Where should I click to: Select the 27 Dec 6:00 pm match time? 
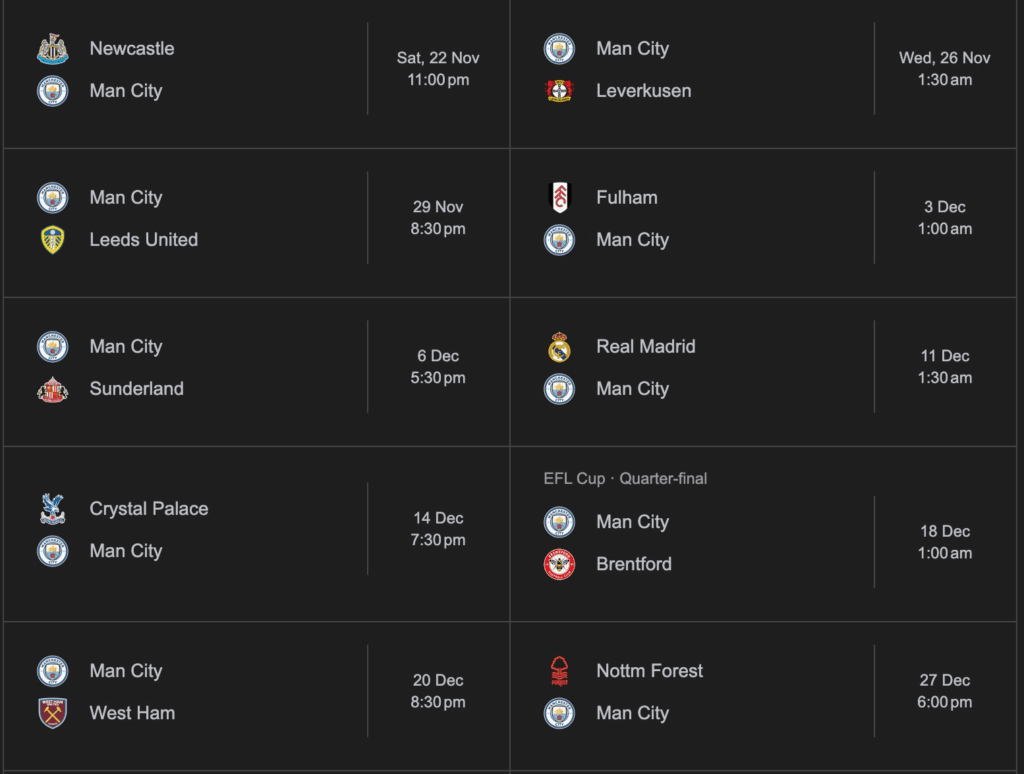(944, 691)
